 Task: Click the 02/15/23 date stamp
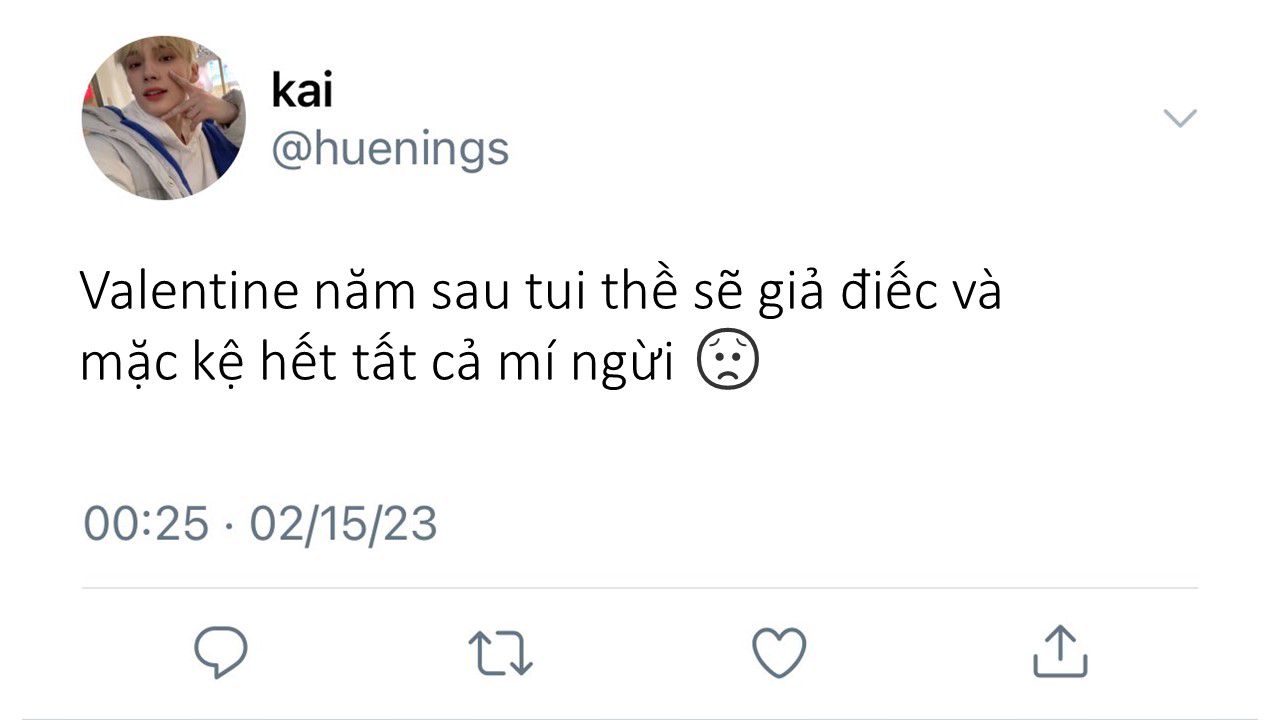click(x=343, y=524)
